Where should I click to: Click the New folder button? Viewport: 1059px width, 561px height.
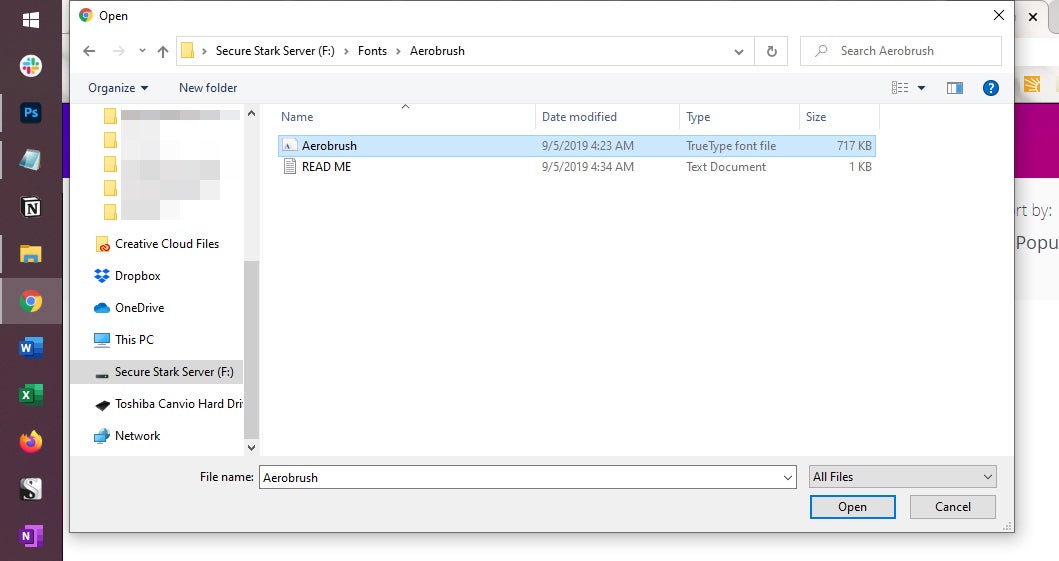coord(208,88)
